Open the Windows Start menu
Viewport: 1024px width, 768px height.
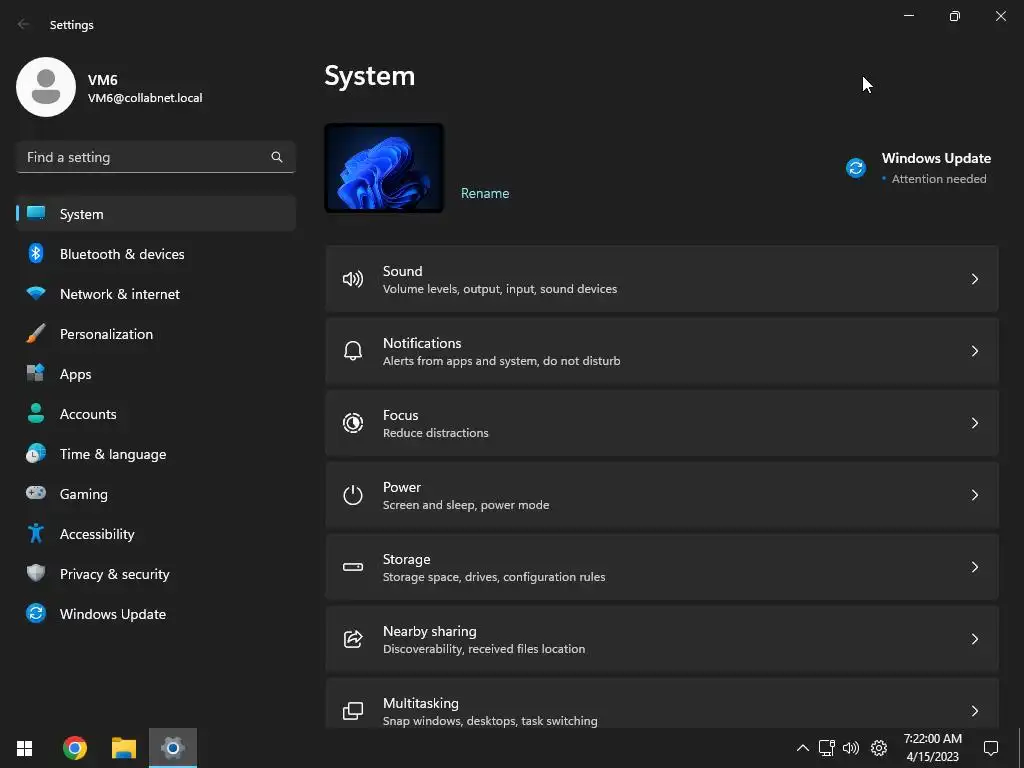click(x=24, y=748)
